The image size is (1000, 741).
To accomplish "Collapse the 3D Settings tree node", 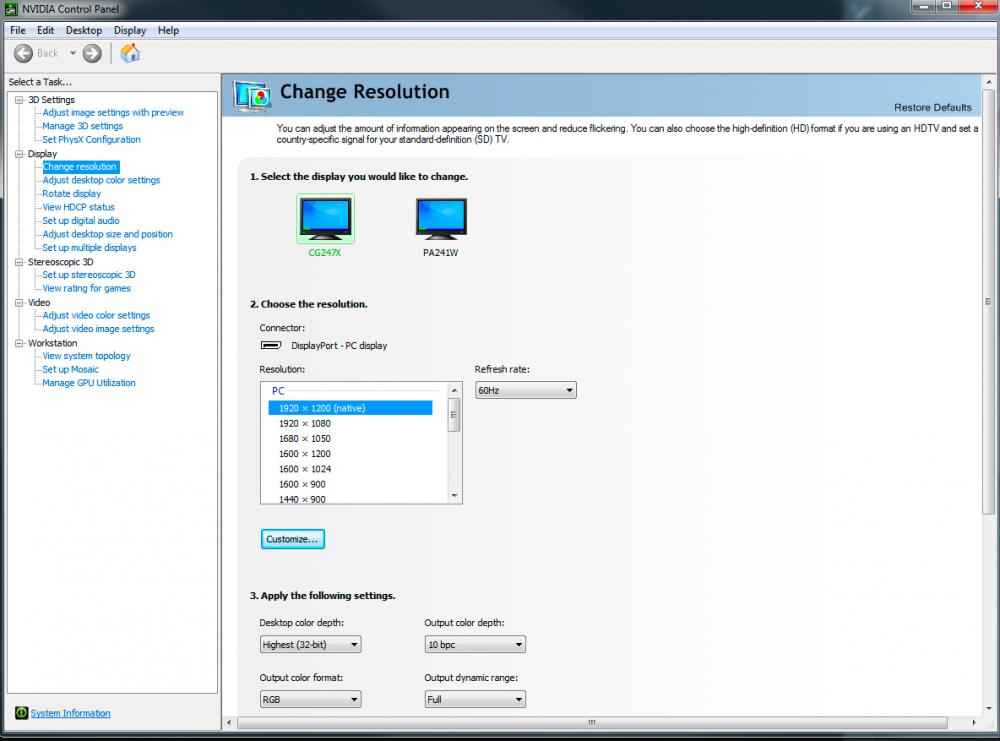I will [x=19, y=100].
